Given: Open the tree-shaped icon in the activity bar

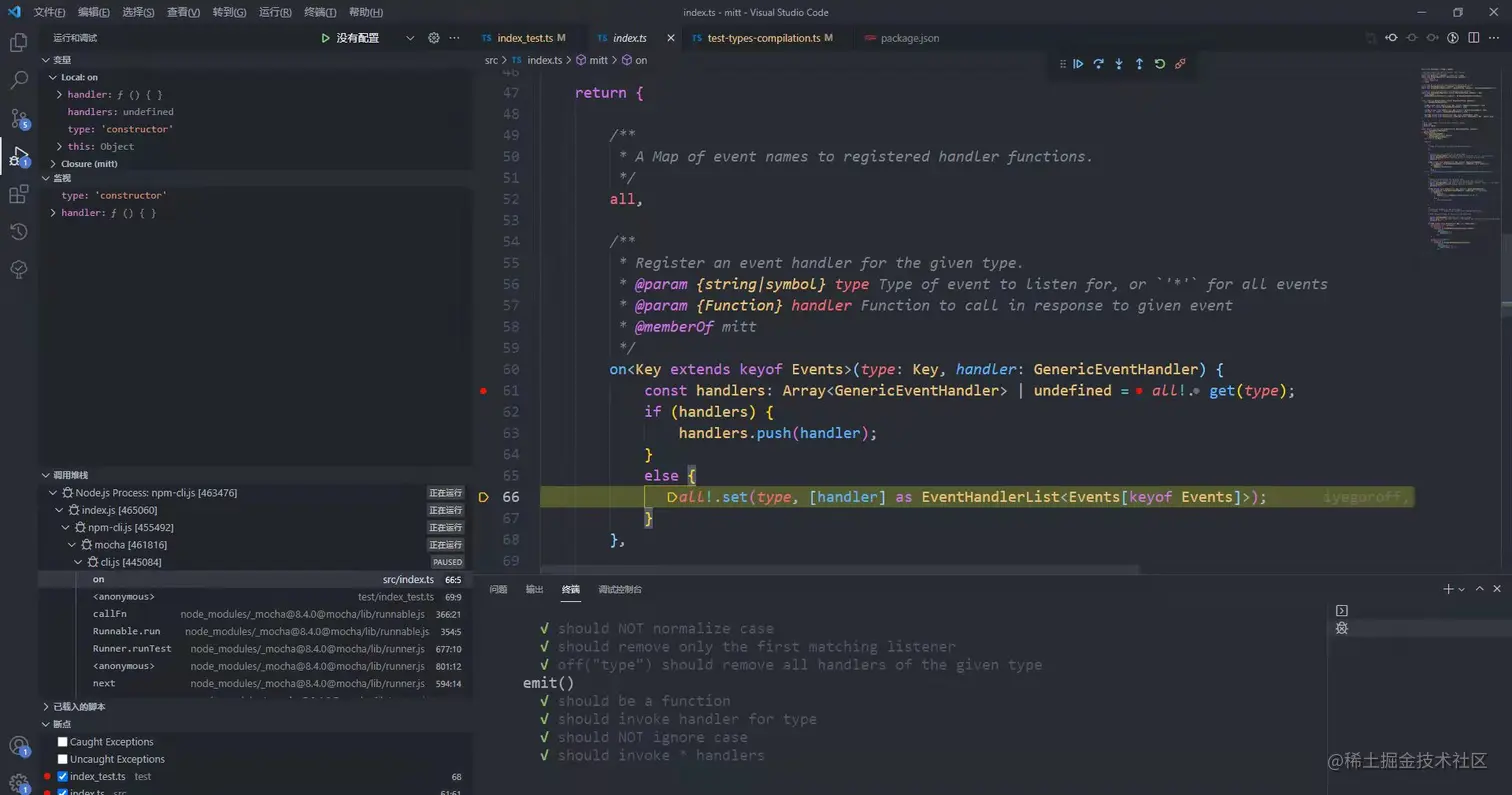Looking at the screenshot, I should (x=18, y=269).
